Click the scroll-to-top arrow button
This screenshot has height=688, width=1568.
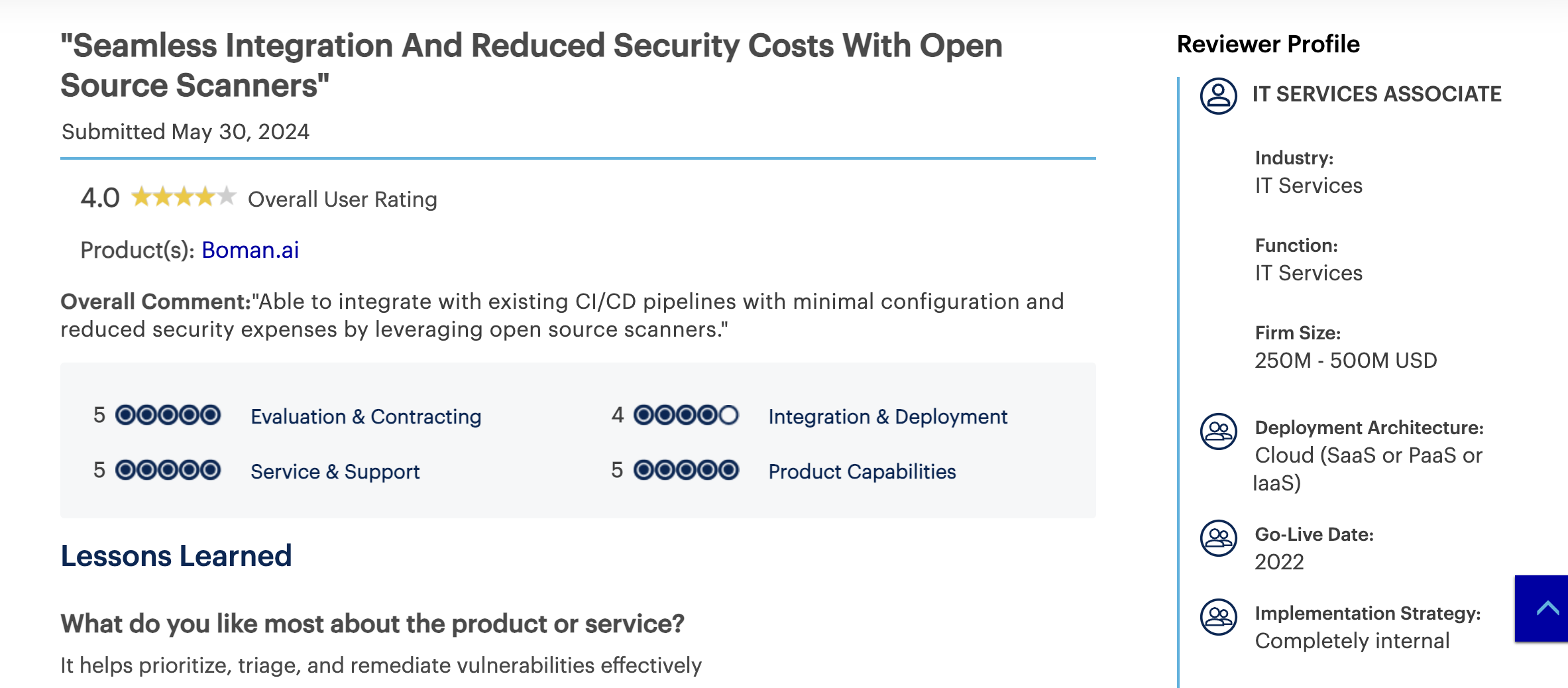1541,608
